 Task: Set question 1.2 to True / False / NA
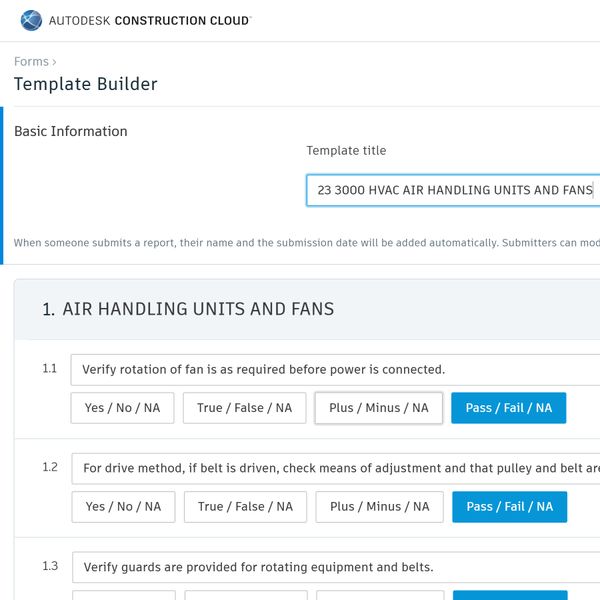[x=245, y=507]
